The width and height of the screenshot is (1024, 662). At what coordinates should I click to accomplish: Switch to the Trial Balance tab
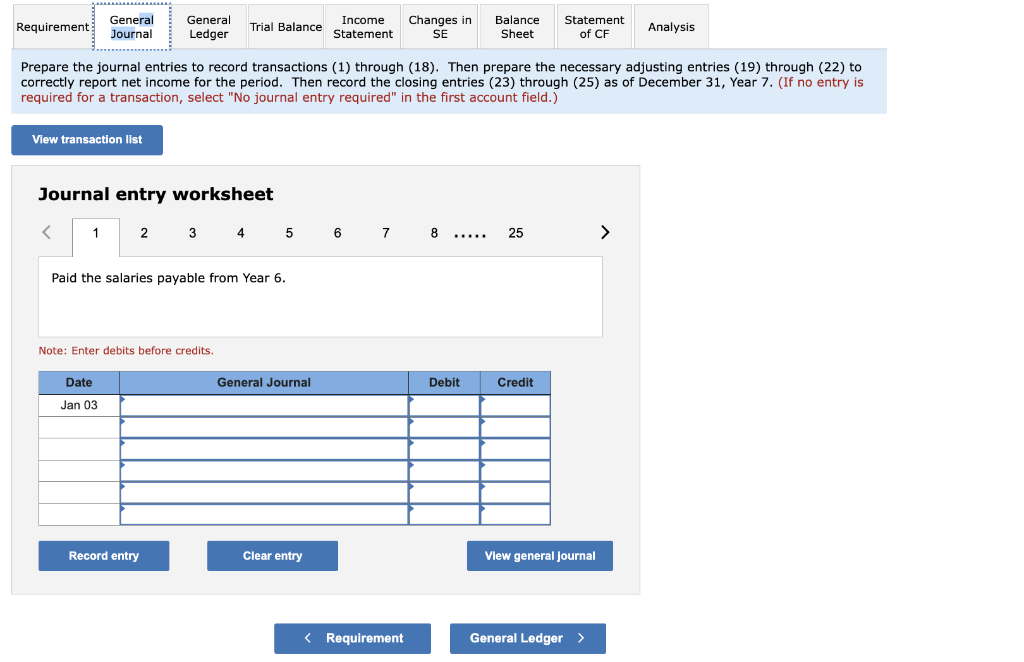285,26
